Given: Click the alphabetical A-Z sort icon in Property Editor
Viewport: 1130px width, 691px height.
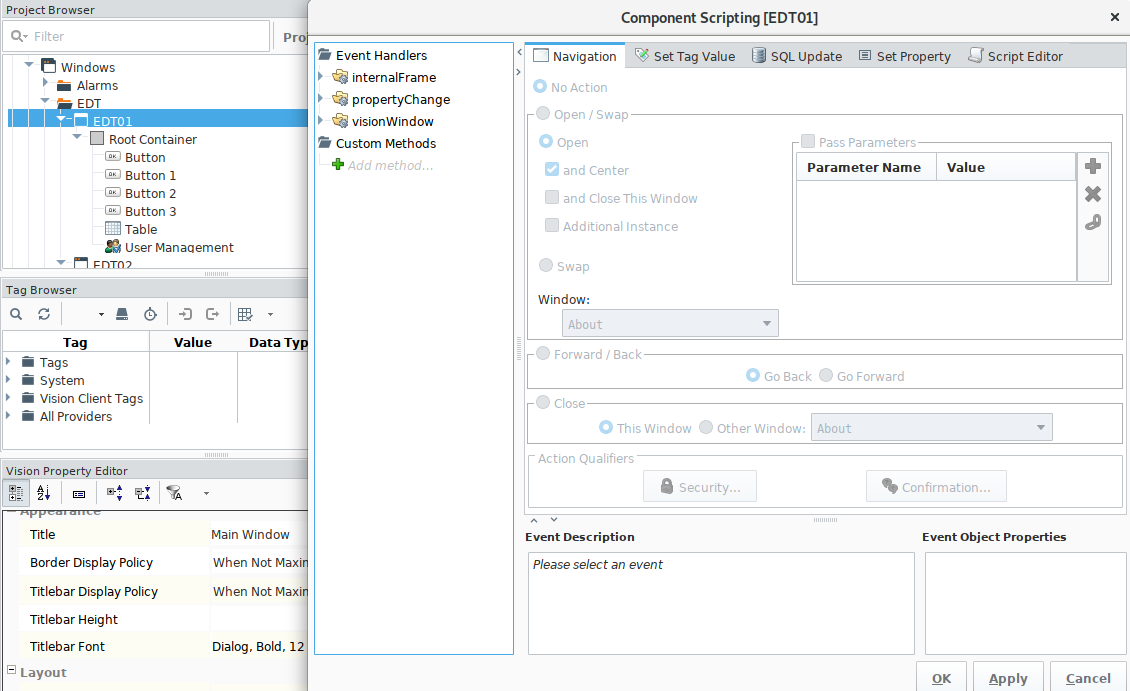Looking at the screenshot, I should pyautogui.click(x=43, y=493).
